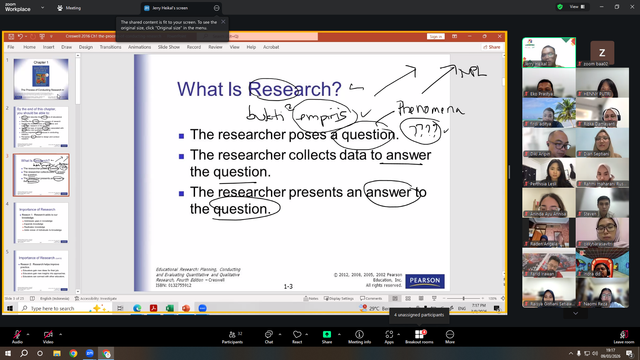Viewport: 640px width, 360px height.
Task: Click Share button in shared PowerPoint
Action: (x=492, y=47)
